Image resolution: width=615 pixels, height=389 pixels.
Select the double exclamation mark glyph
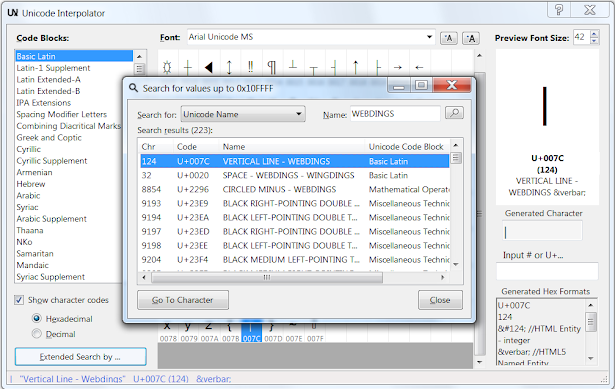coord(251,67)
